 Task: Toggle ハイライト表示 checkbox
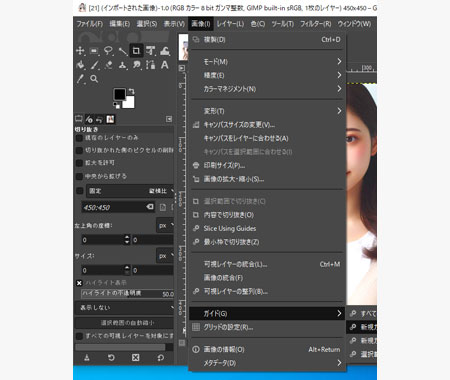click(x=79, y=283)
